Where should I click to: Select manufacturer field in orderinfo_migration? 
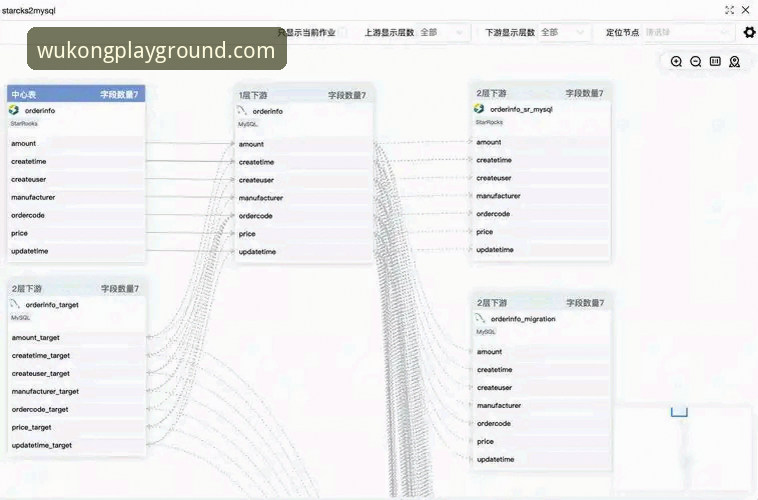click(541, 405)
